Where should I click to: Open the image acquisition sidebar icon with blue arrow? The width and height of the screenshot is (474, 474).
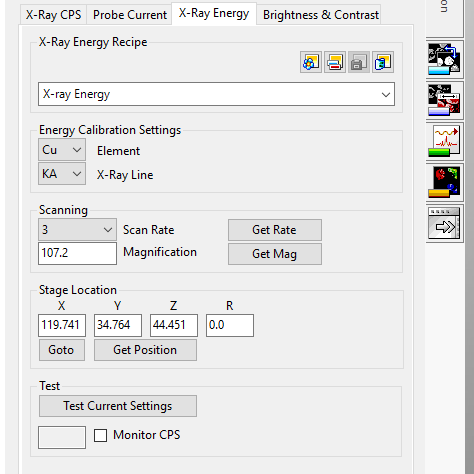coord(444,59)
